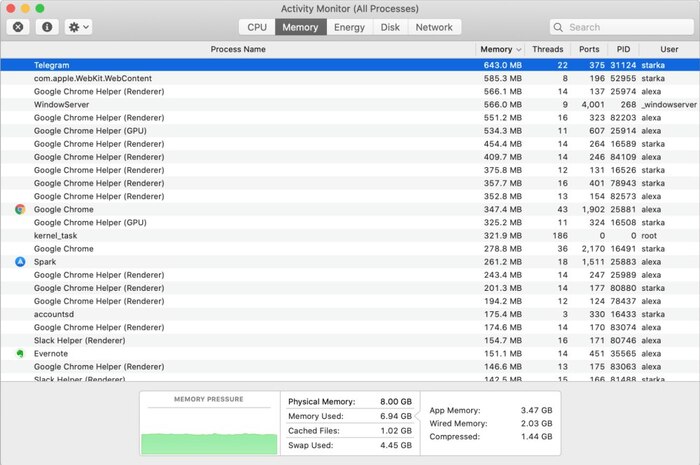Click the Wired Memory 2.03 GB value
The image size is (700, 465).
(x=537, y=423)
